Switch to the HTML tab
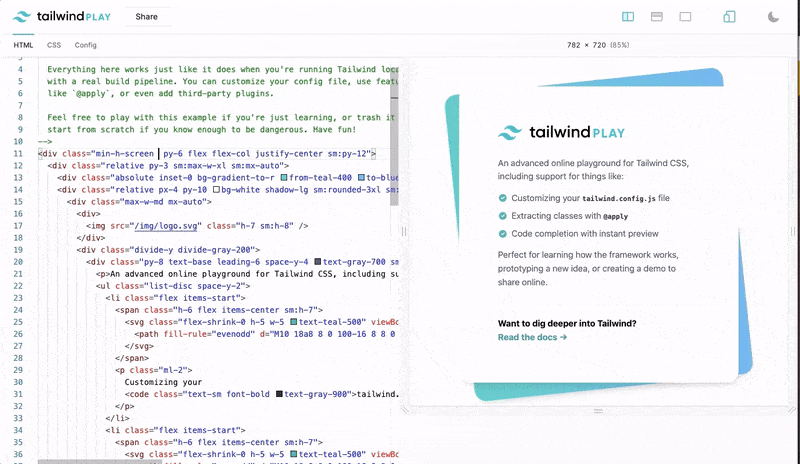This screenshot has height=464, width=800. (x=23, y=45)
